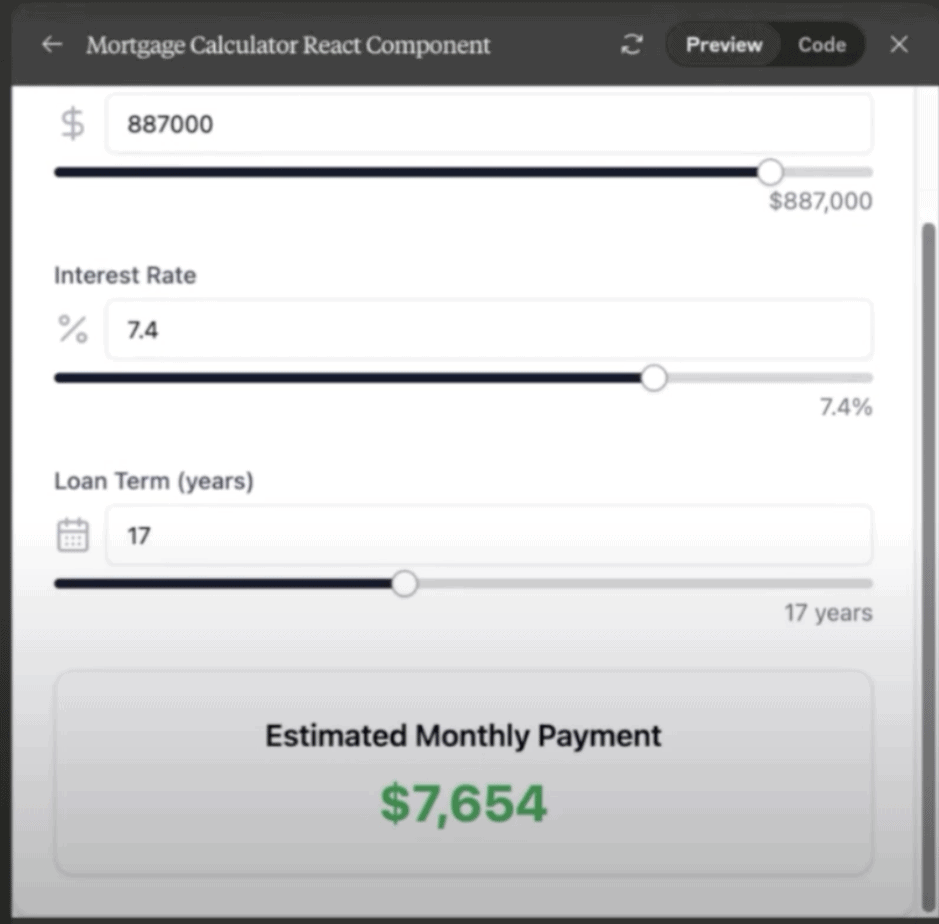Click the interest rate input showing 7.4

click(x=488, y=329)
